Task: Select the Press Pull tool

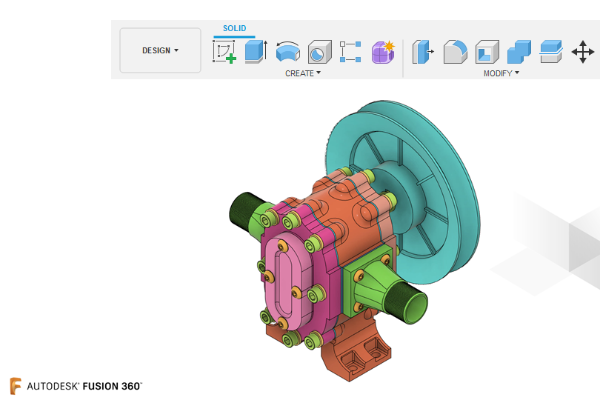Action: (423, 51)
